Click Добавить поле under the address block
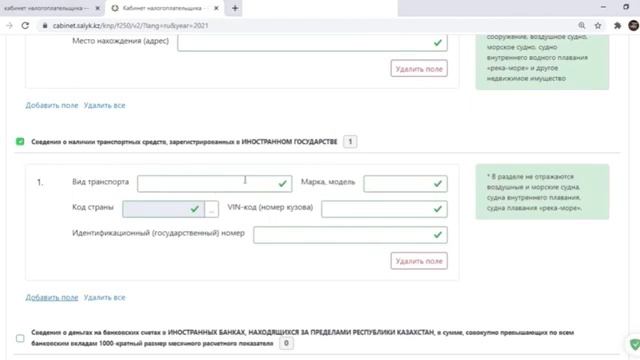 pos(51,105)
